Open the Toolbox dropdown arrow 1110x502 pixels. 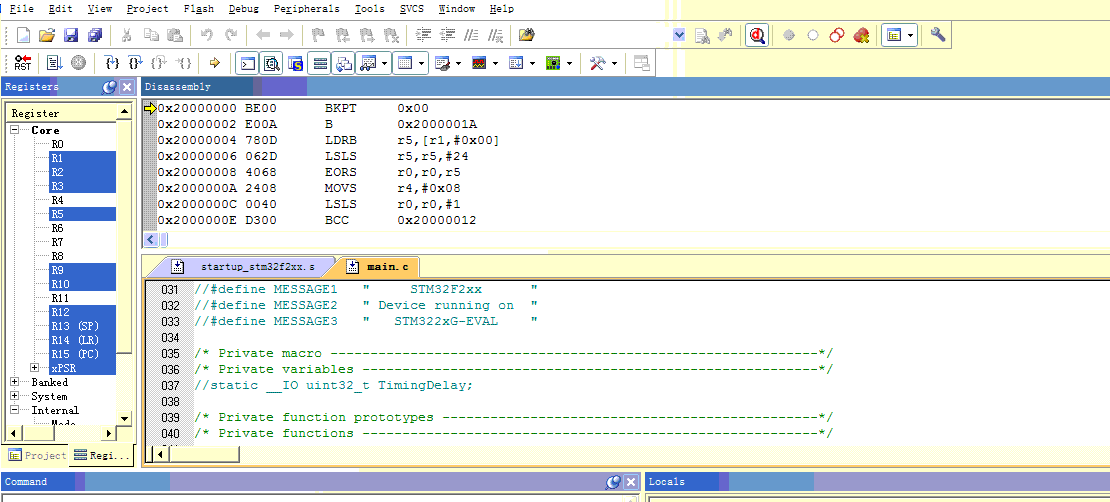pyautogui.click(x=614, y=63)
